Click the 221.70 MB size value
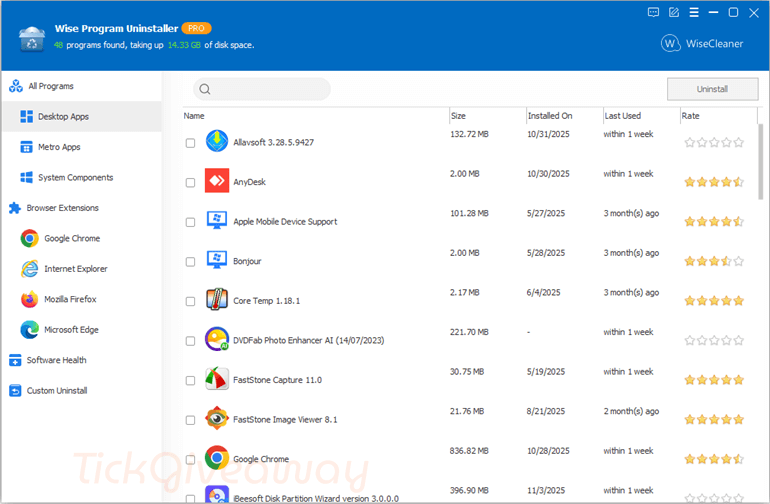 click(x=469, y=332)
